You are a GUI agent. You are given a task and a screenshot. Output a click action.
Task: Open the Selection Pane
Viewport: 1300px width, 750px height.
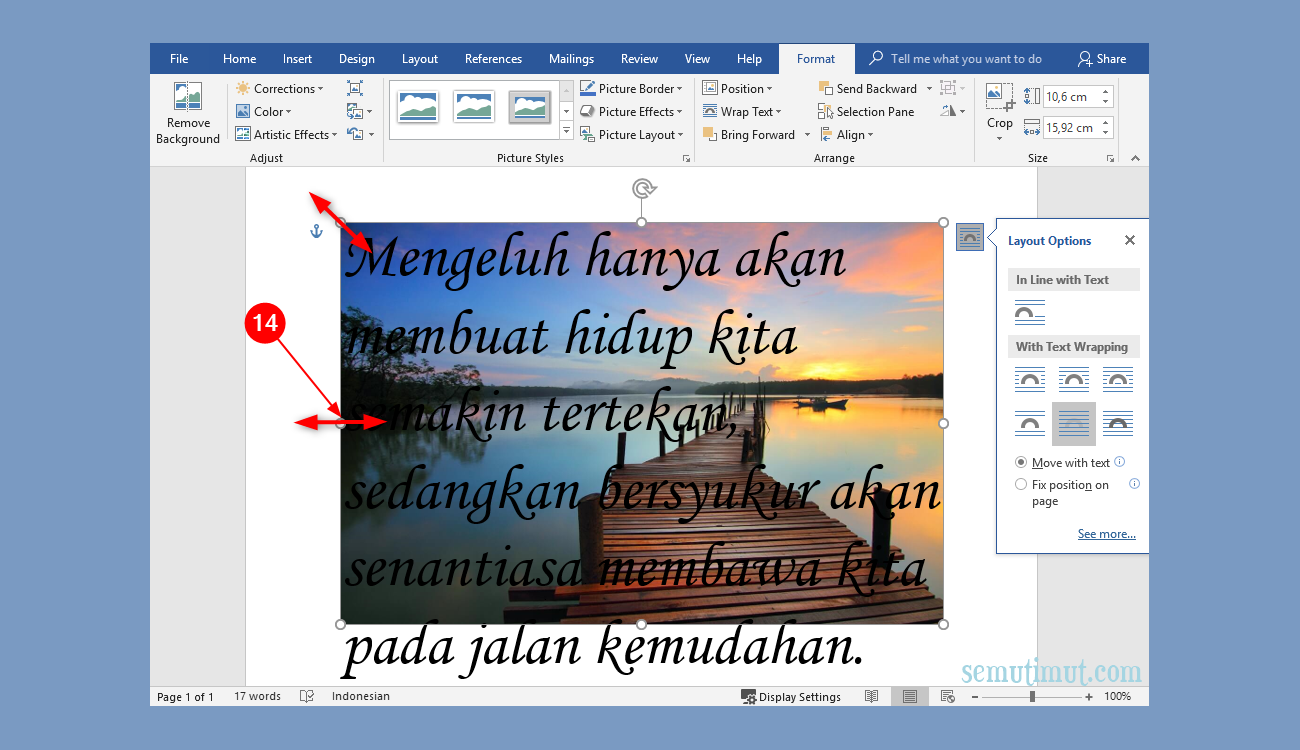tap(866, 111)
